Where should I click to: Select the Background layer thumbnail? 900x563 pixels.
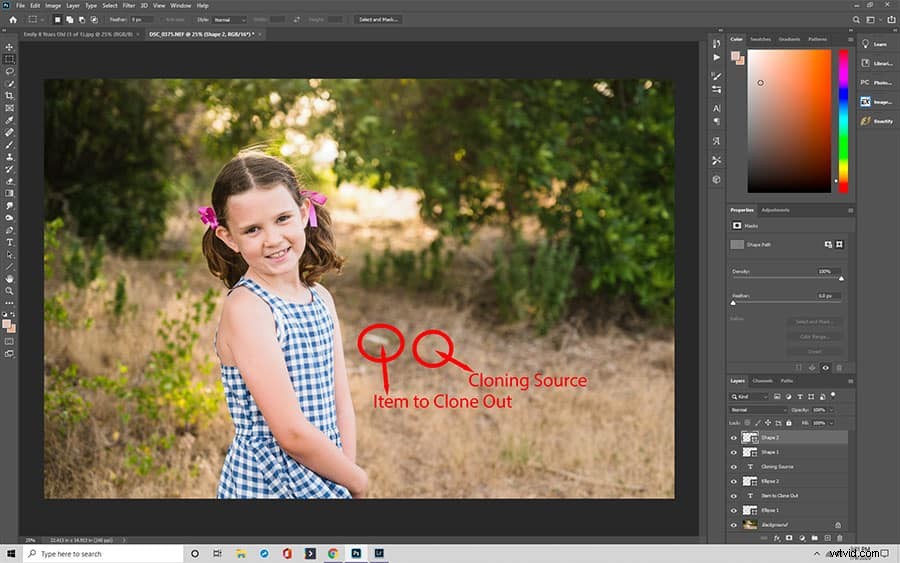tap(750, 525)
